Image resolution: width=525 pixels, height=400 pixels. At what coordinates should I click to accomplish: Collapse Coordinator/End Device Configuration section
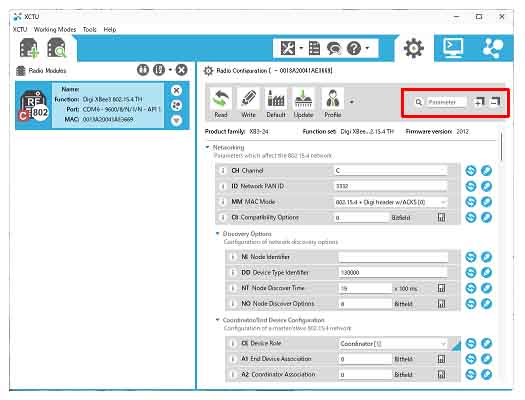tap(218, 320)
